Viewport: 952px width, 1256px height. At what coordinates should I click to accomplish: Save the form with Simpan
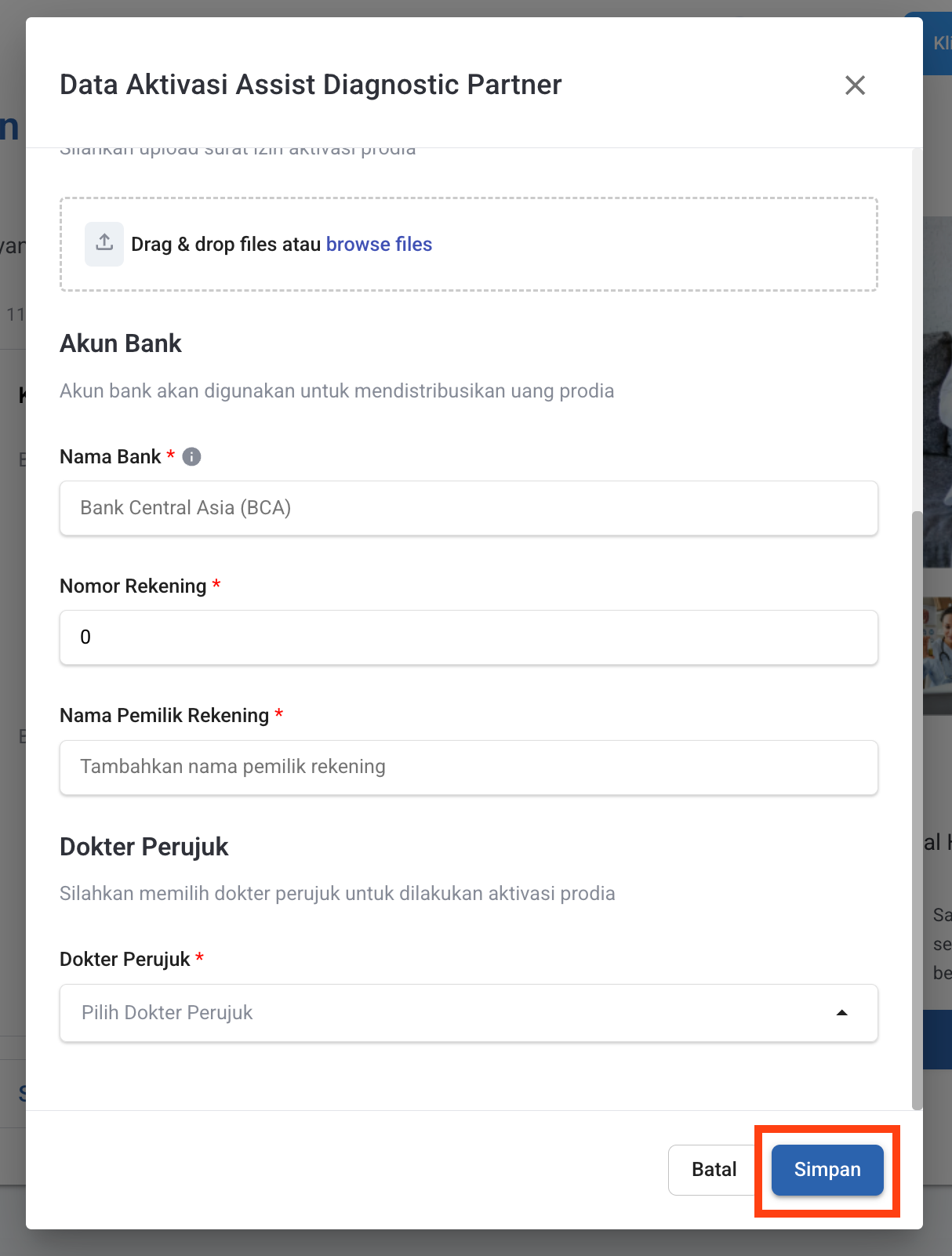click(x=827, y=1170)
